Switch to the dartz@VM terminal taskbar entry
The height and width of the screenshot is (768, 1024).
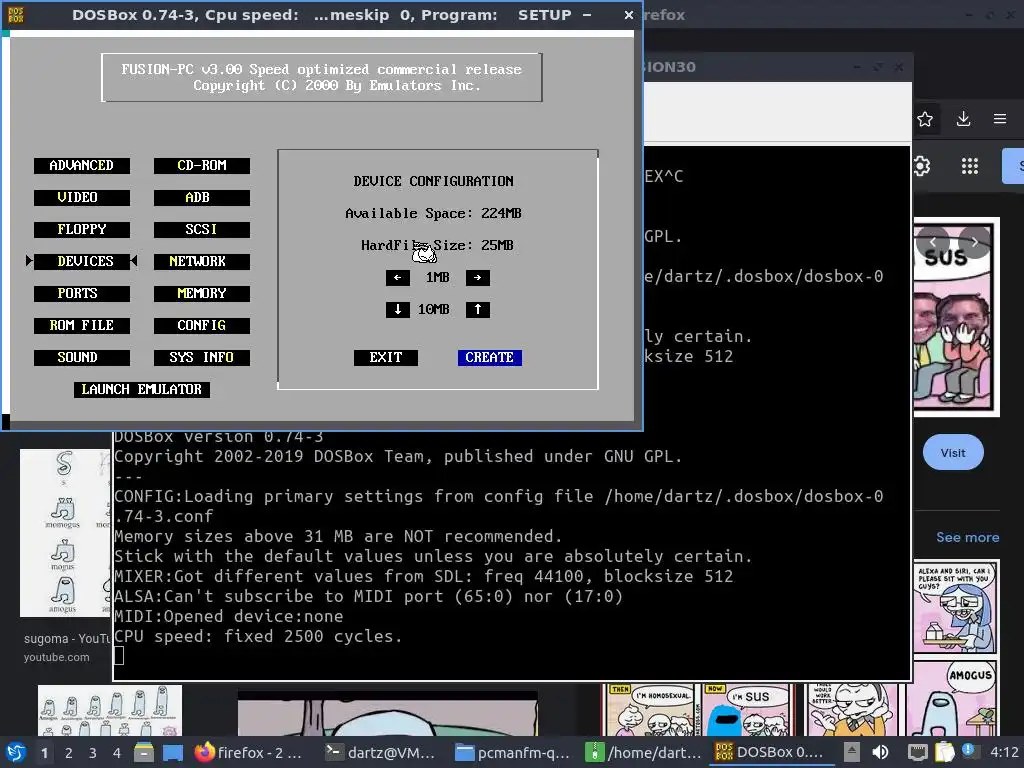[381, 753]
